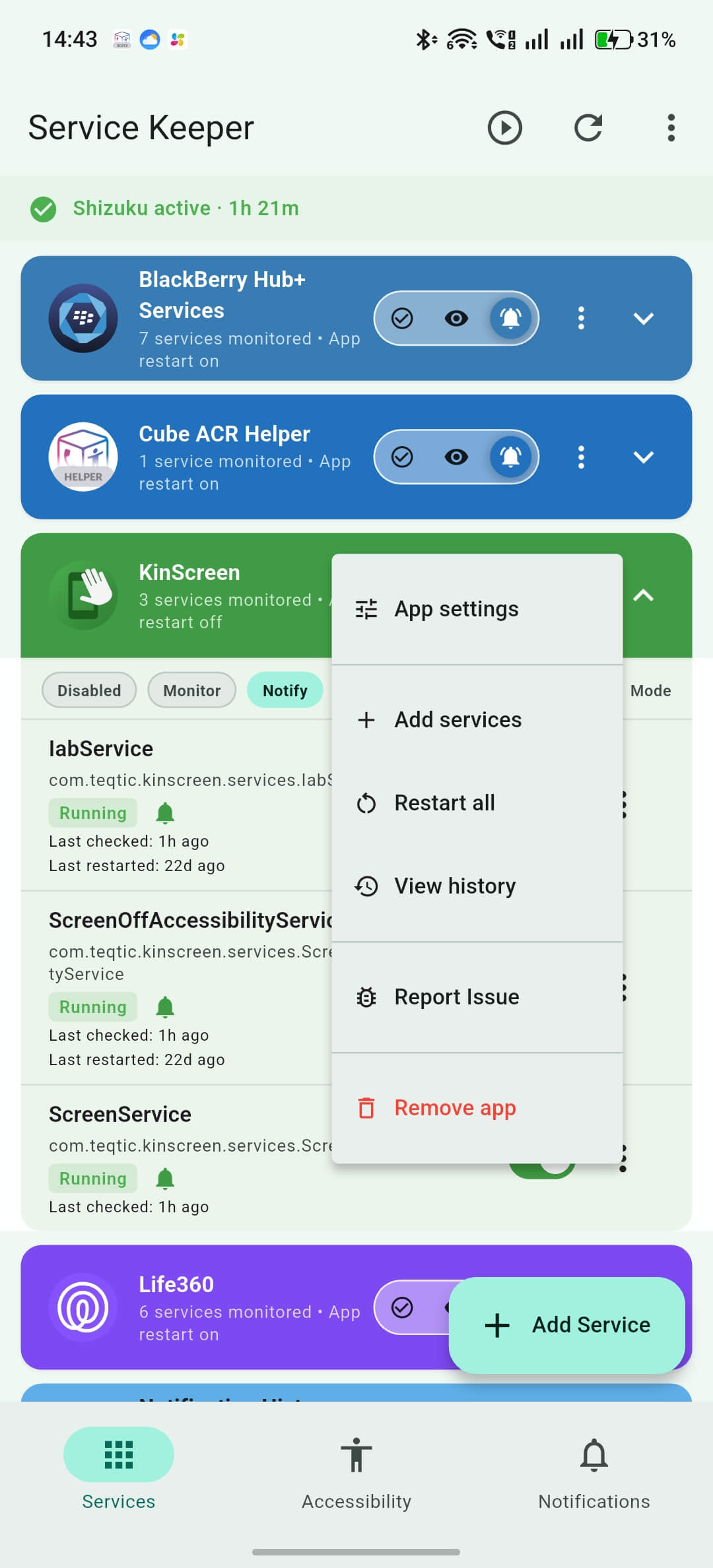Tap the ScreenService name text
This screenshot has width=713, height=1568.
coord(120,1115)
